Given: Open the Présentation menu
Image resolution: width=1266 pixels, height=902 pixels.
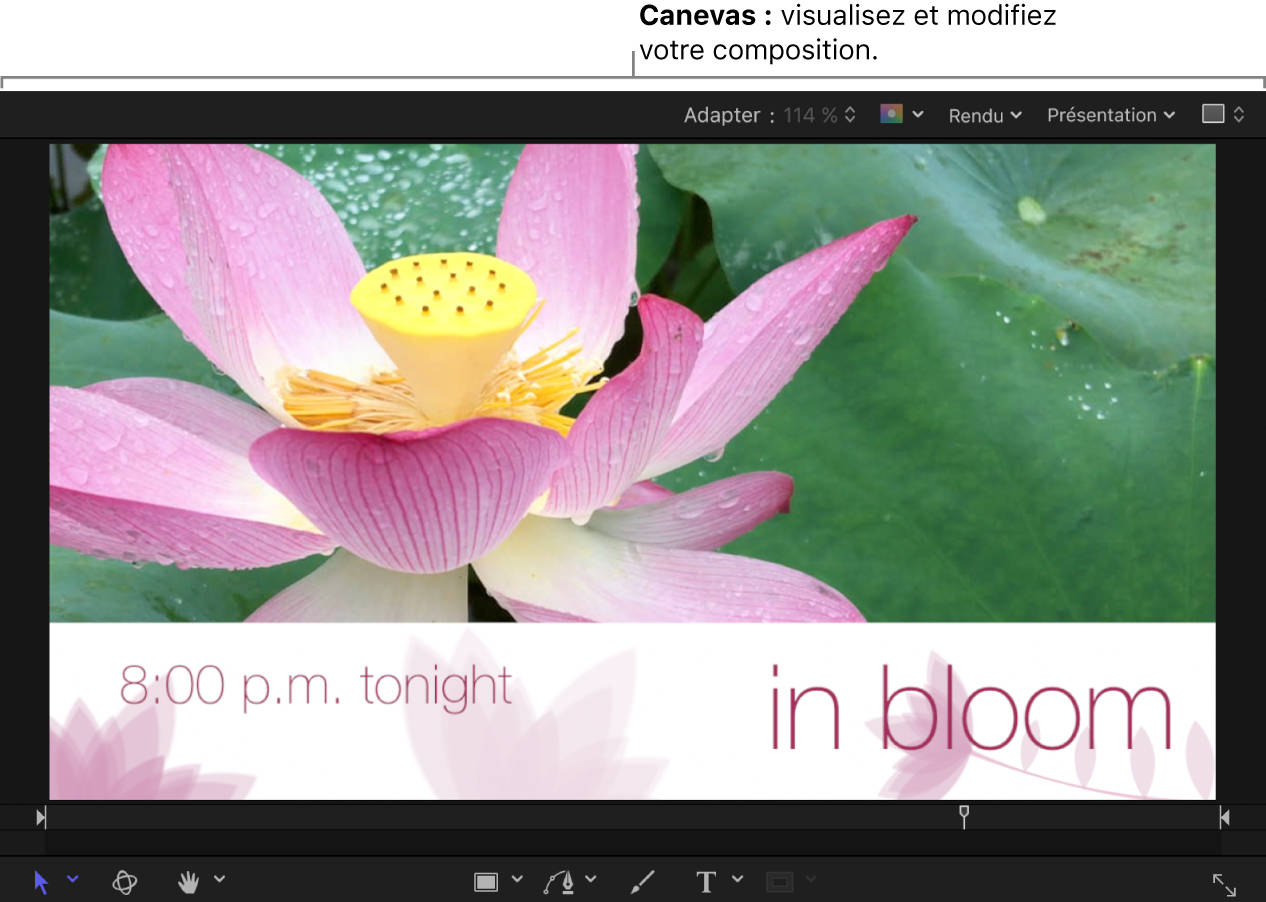Looking at the screenshot, I should (1110, 115).
